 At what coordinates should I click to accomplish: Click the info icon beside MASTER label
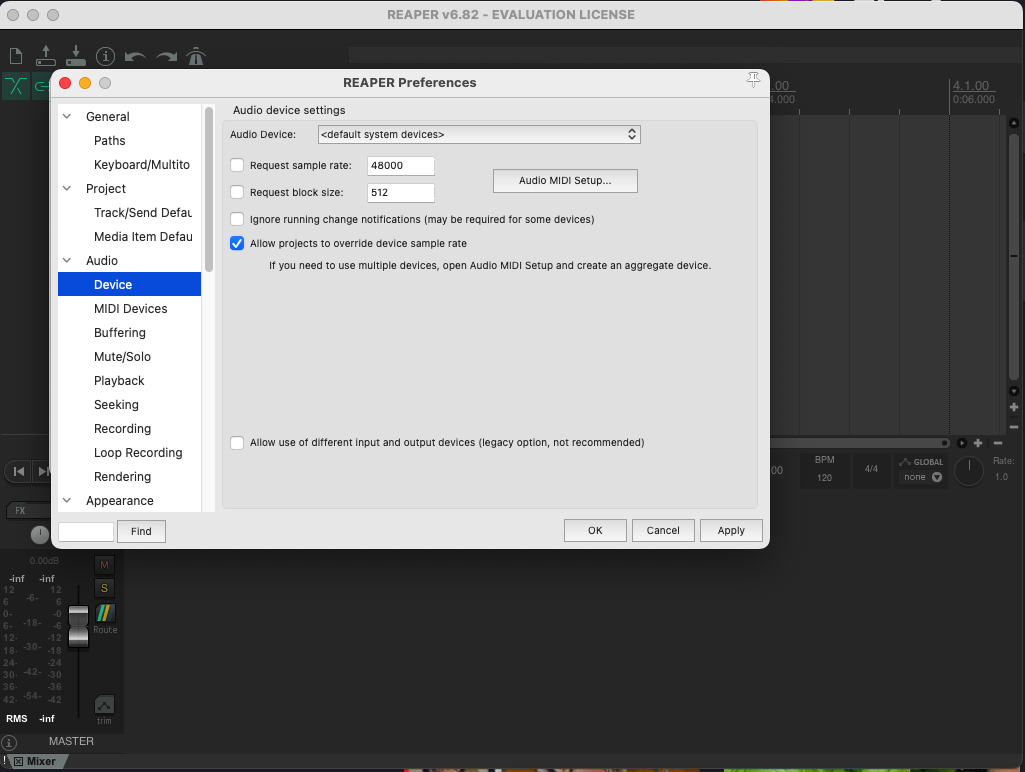click(x=9, y=743)
